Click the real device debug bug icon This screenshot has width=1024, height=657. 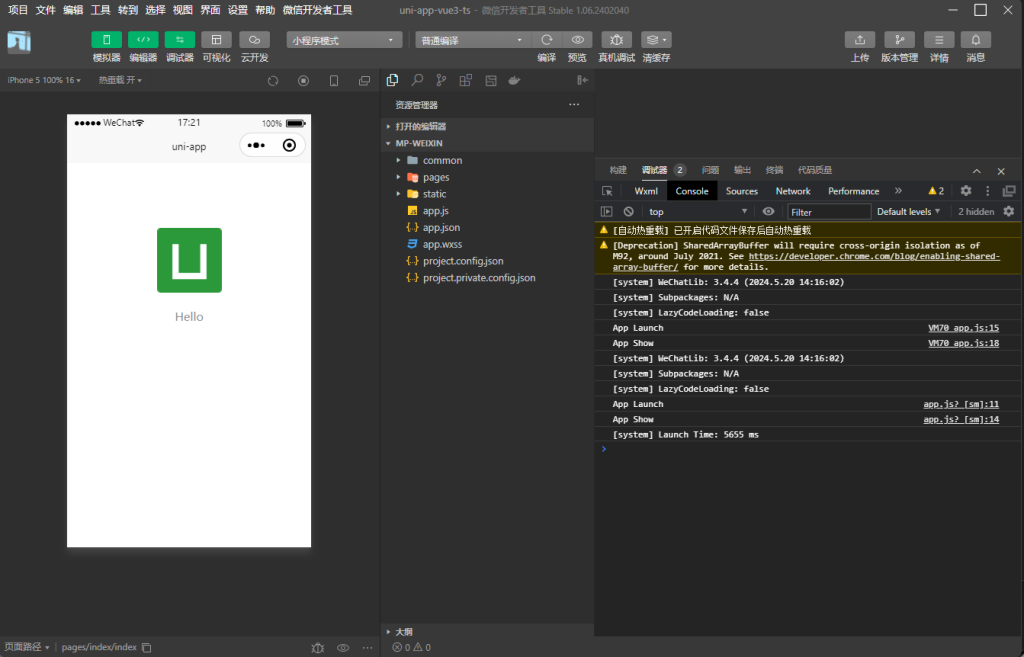pyautogui.click(x=616, y=40)
